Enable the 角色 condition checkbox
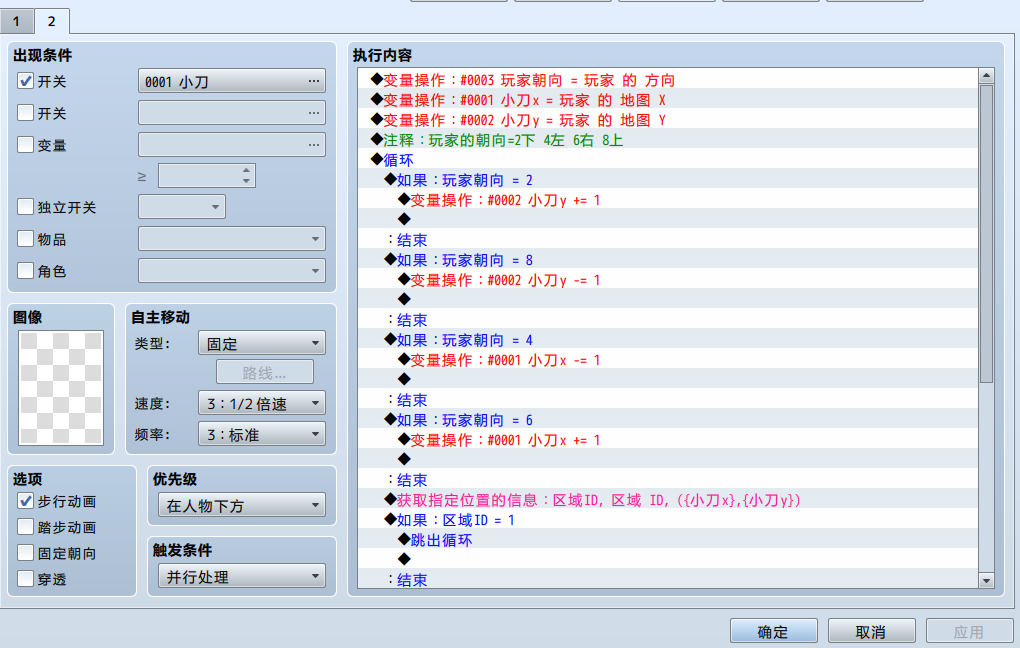This screenshot has height=648, width=1020. point(25,271)
